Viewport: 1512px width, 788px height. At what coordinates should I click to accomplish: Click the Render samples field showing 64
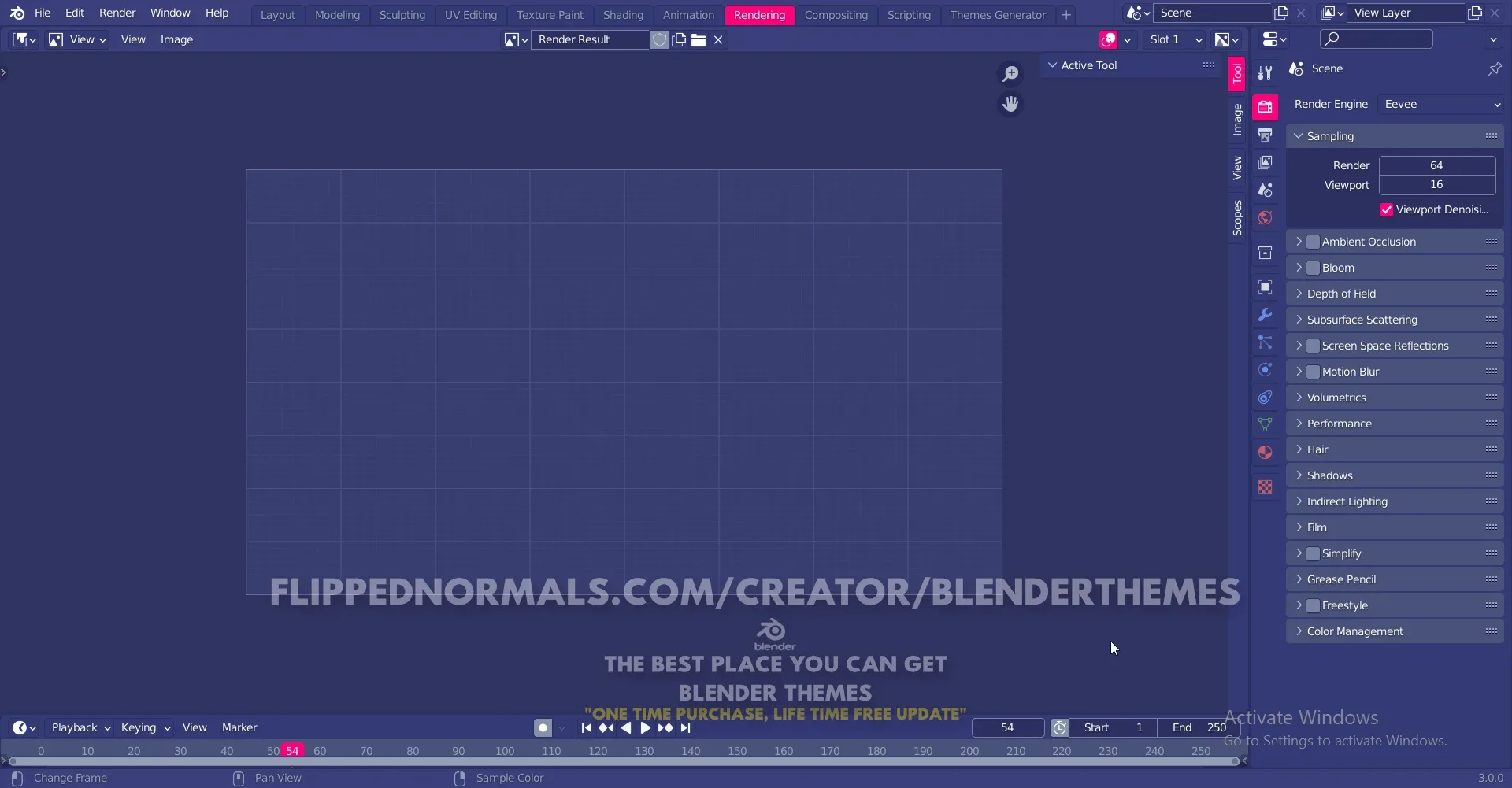coord(1436,165)
